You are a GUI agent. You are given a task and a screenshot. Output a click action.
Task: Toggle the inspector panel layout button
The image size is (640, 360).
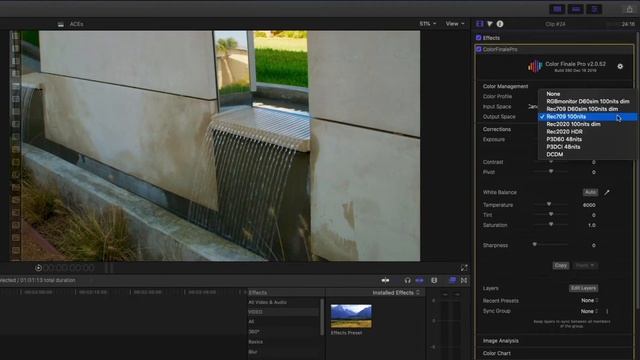594,9
